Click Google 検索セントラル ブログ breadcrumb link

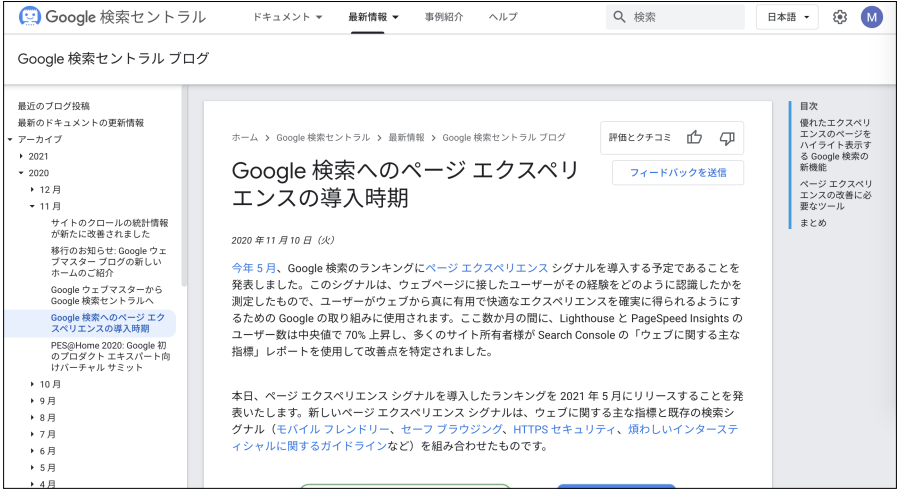[x=504, y=137]
